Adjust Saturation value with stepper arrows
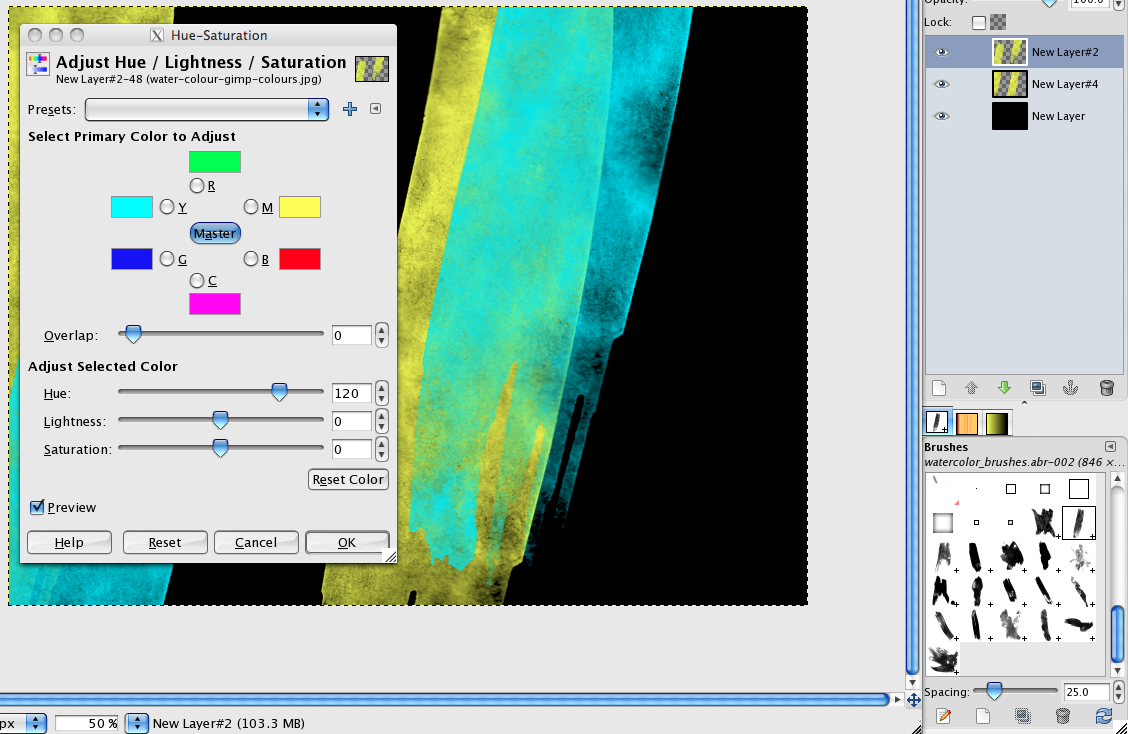 click(x=381, y=450)
